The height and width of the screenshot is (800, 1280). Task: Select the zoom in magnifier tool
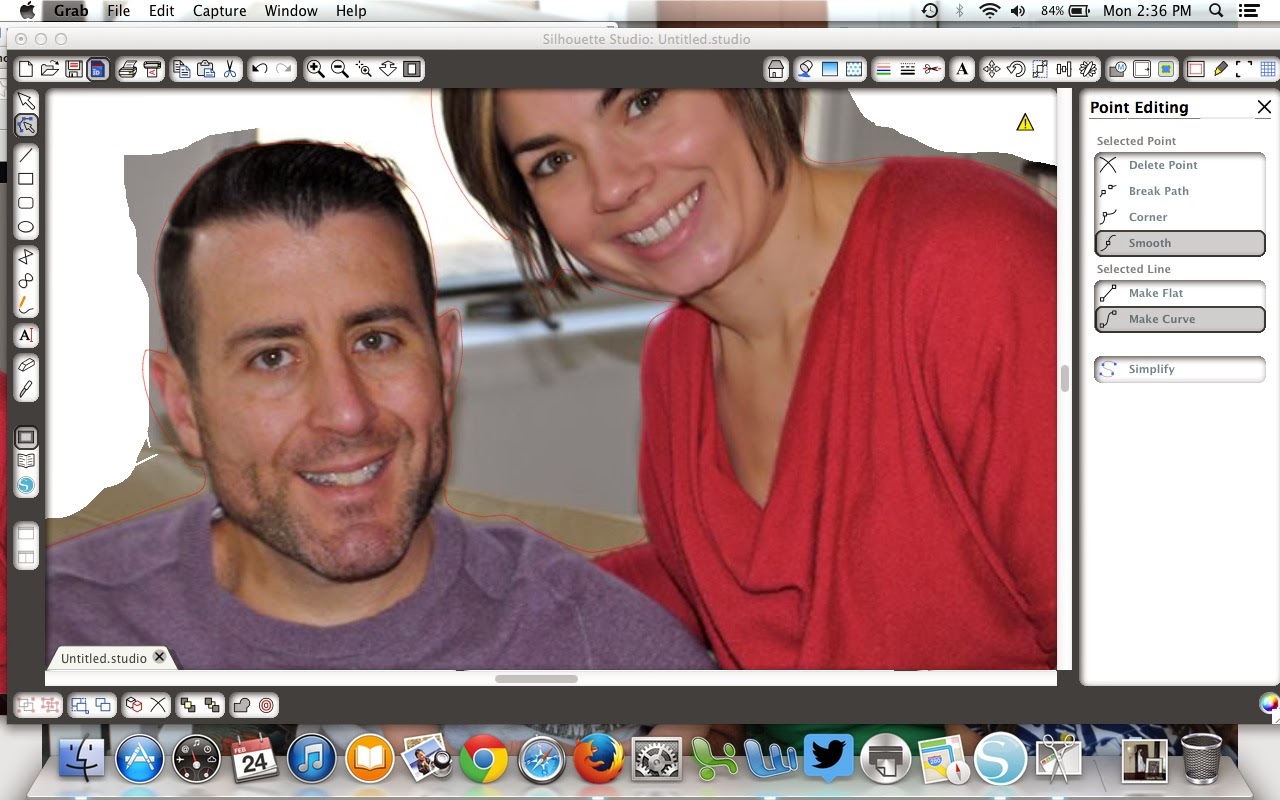315,69
